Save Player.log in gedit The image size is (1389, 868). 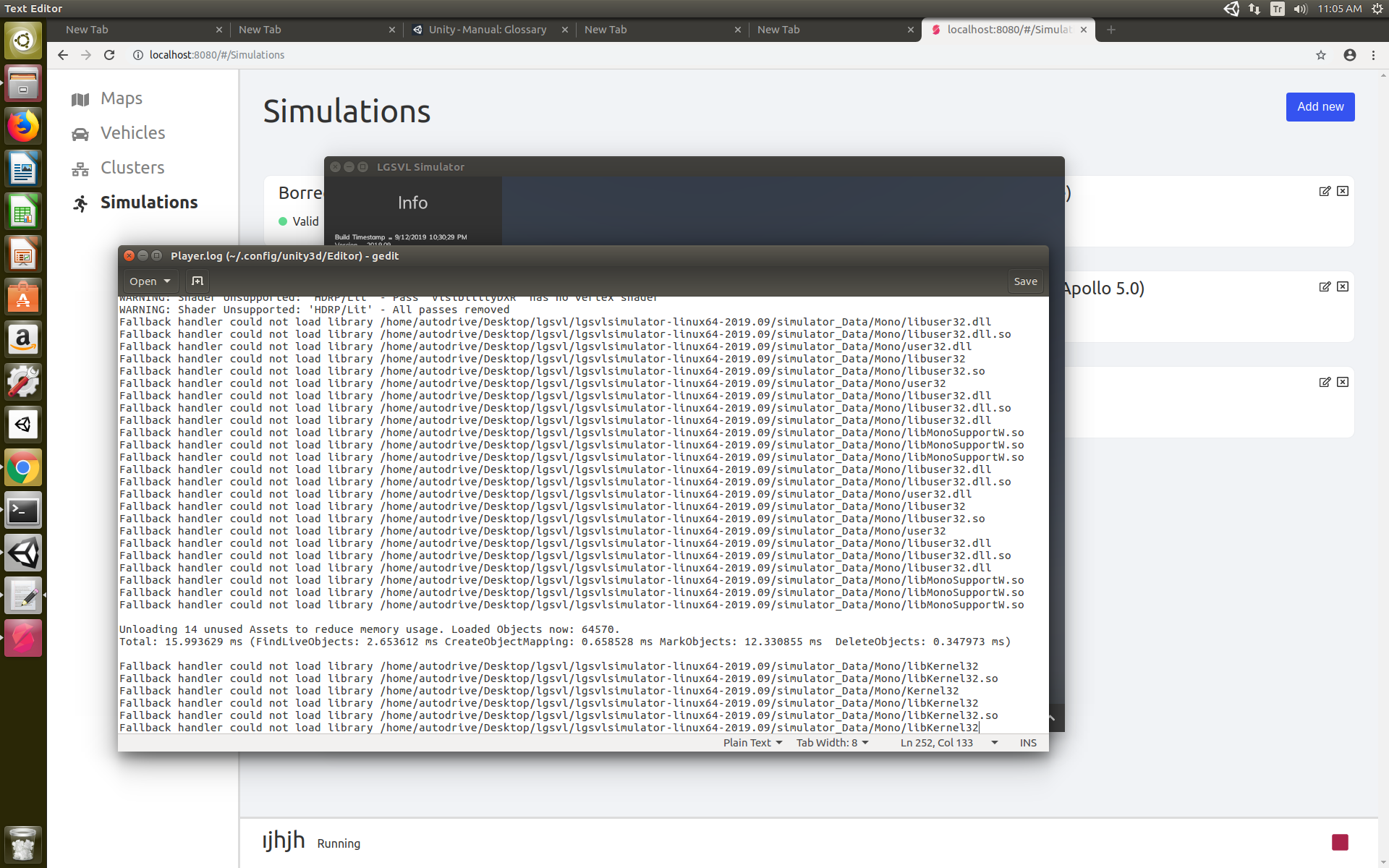click(1025, 281)
